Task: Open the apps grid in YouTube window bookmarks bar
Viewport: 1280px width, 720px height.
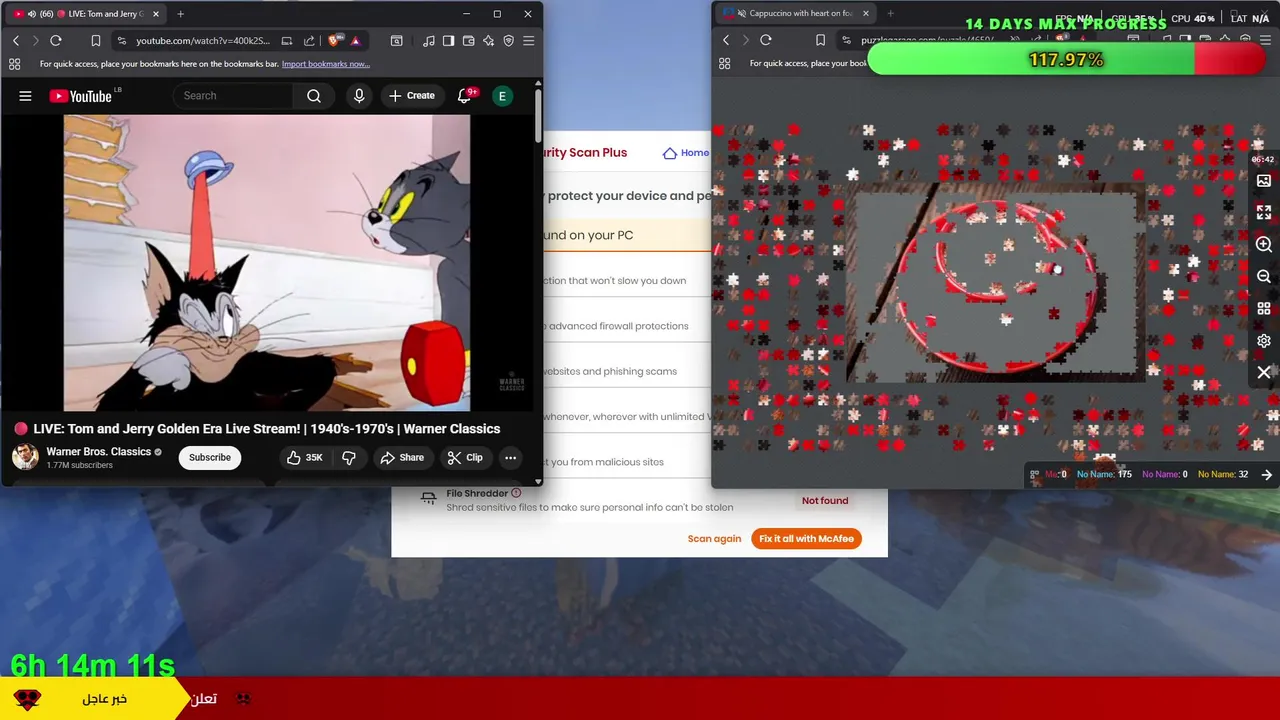Action: tap(14, 64)
